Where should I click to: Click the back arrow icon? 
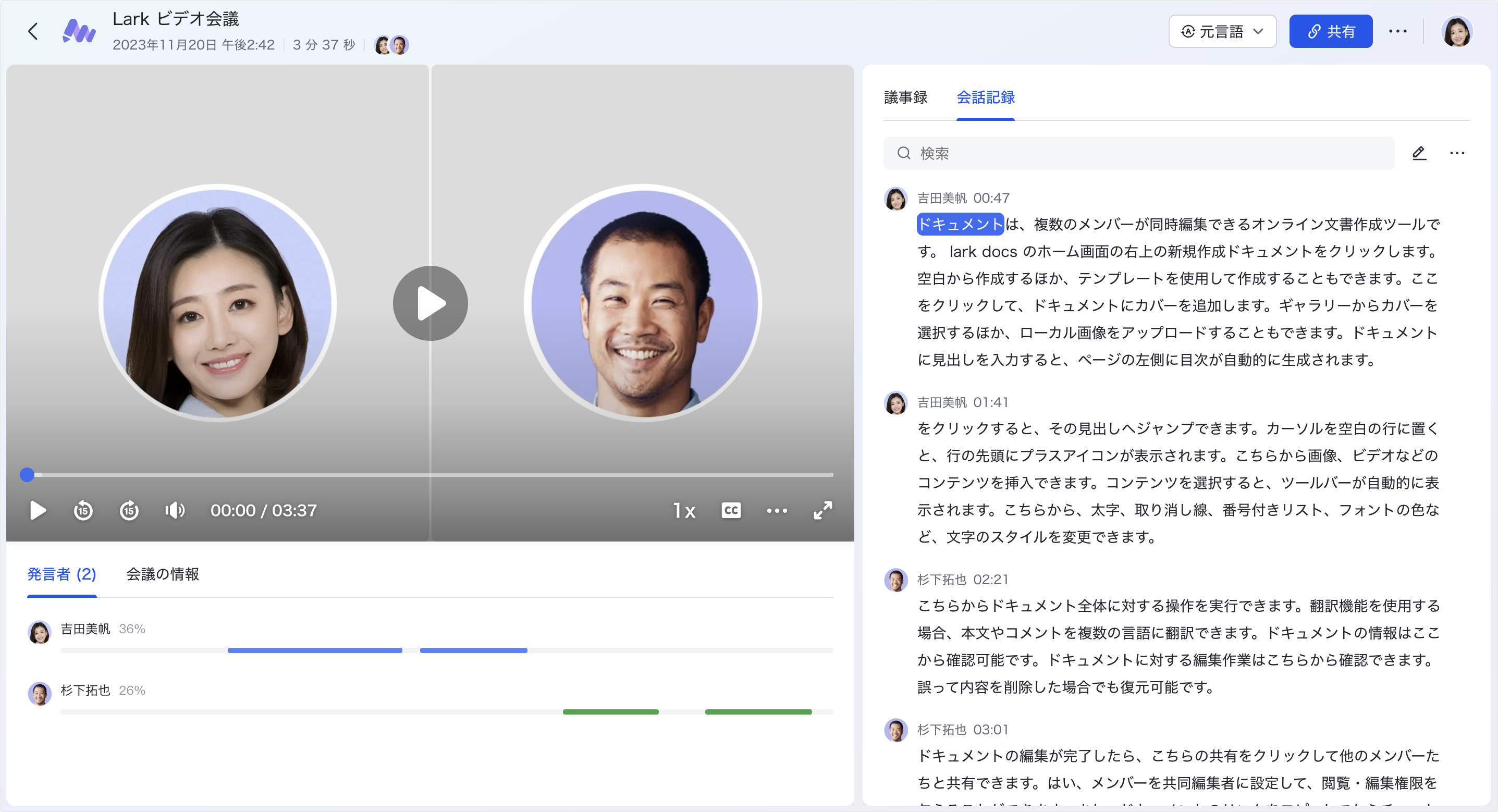(x=33, y=31)
